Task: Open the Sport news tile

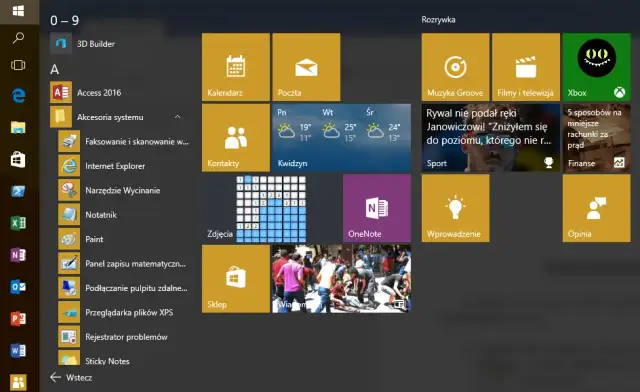Action: [x=491, y=138]
